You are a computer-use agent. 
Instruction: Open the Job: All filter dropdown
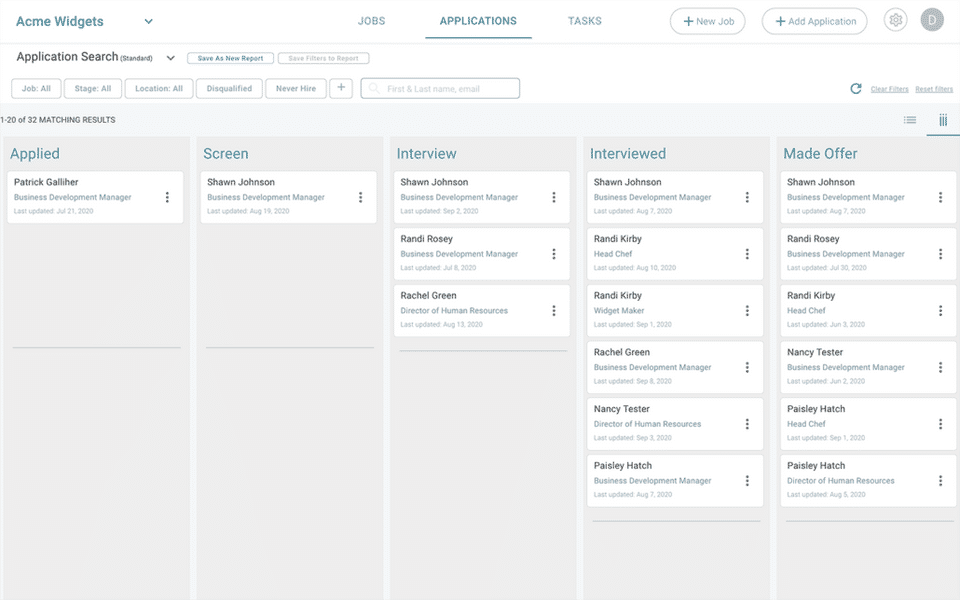coord(36,88)
